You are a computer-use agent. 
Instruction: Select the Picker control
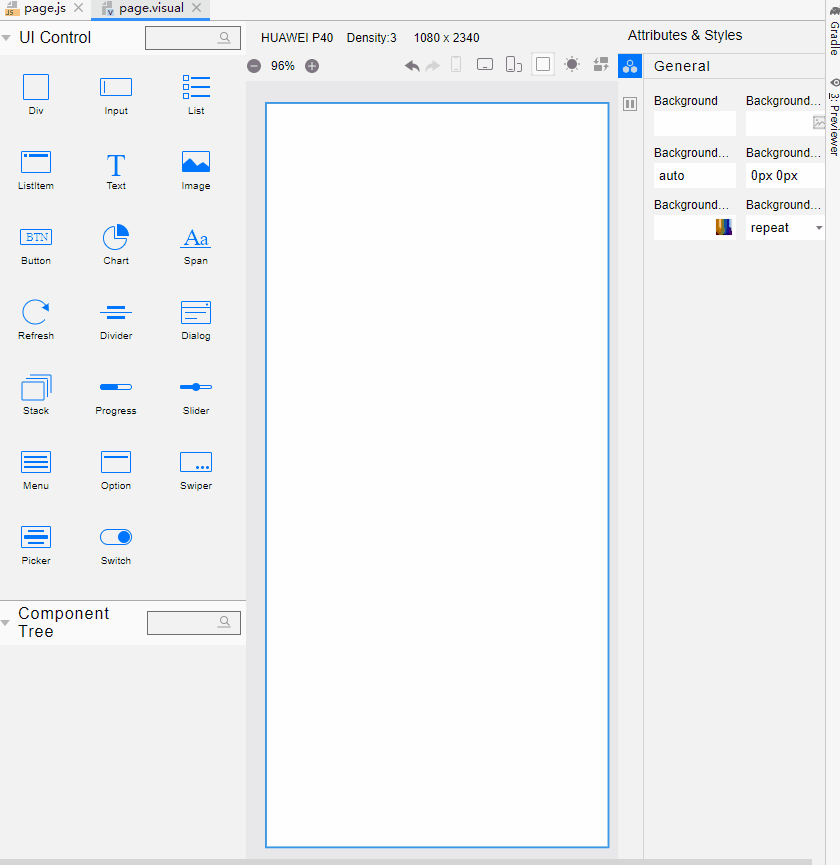(x=36, y=545)
